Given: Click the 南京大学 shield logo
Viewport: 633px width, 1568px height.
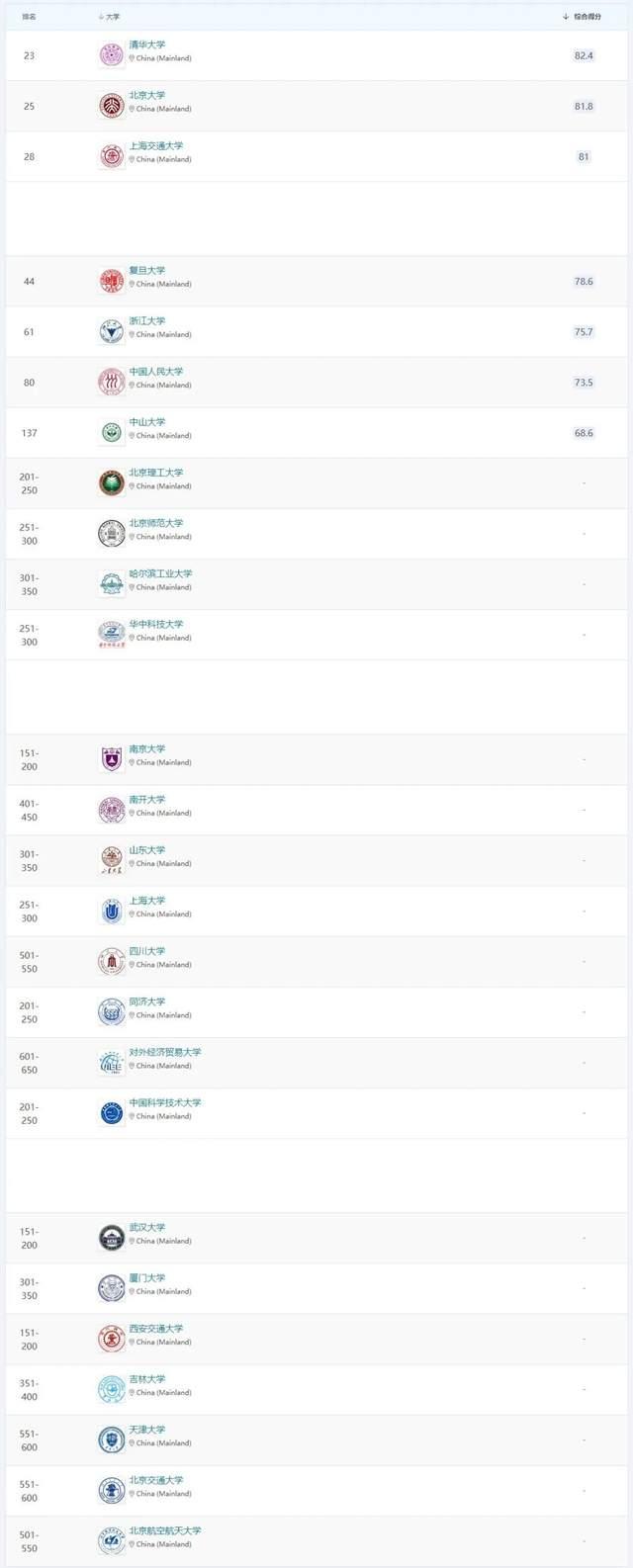Looking at the screenshot, I should click(112, 759).
